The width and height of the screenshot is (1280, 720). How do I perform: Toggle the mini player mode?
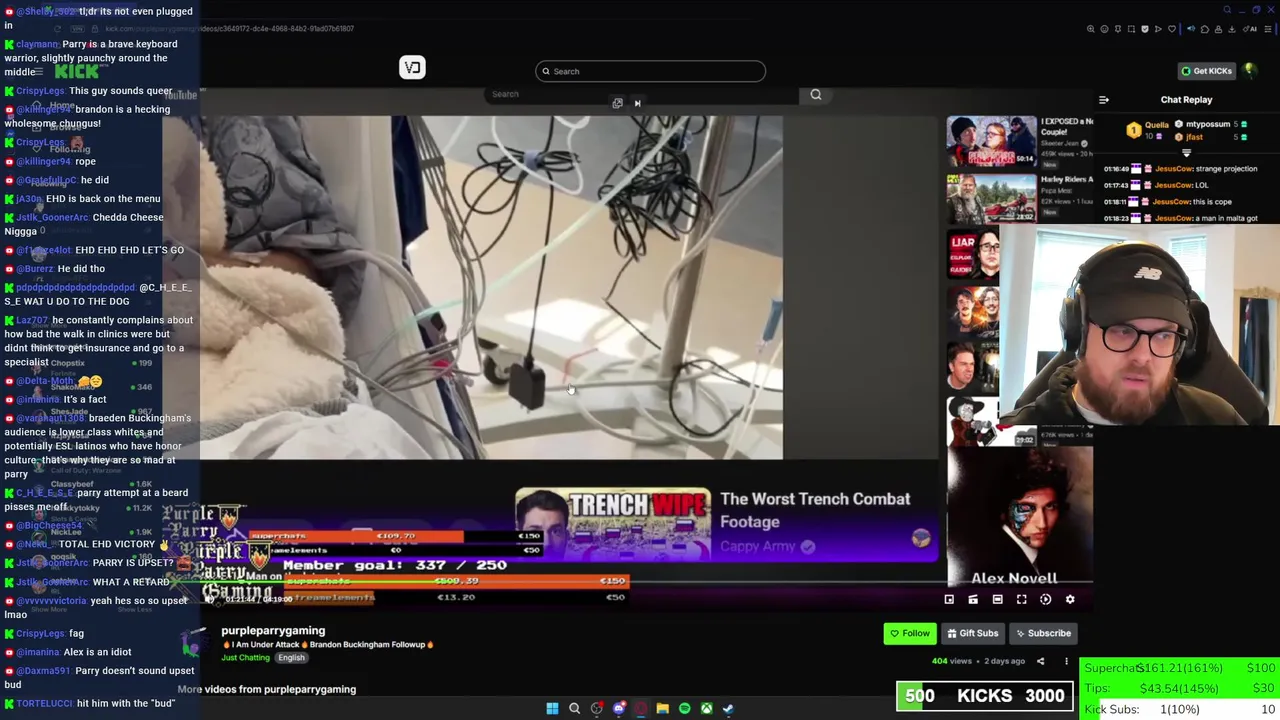pyautogui.click(x=949, y=599)
